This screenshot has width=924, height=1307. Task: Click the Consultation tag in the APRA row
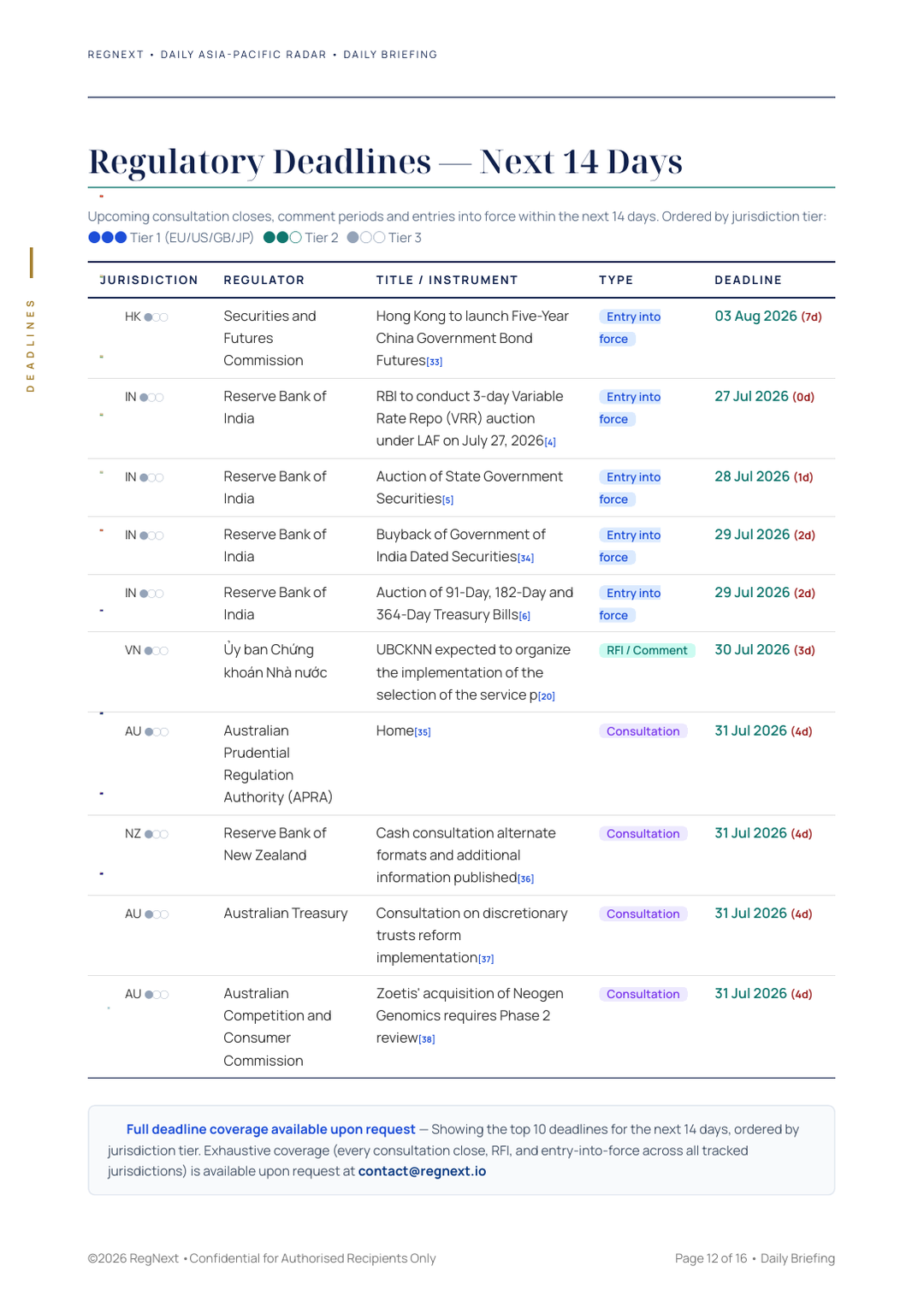(x=643, y=731)
